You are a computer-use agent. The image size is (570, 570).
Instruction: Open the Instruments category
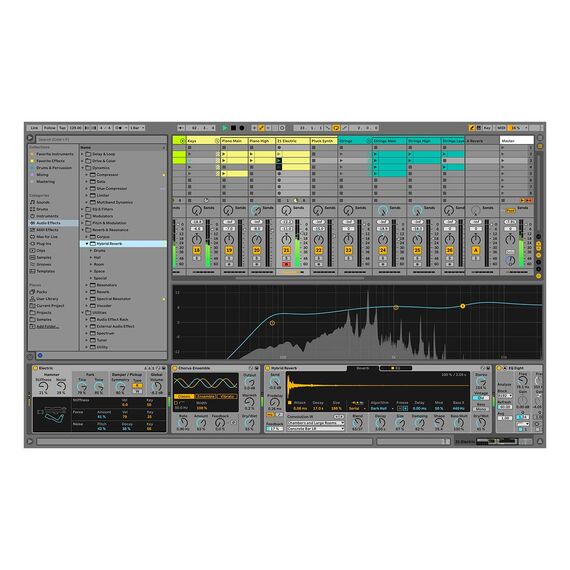click(47, 216)
